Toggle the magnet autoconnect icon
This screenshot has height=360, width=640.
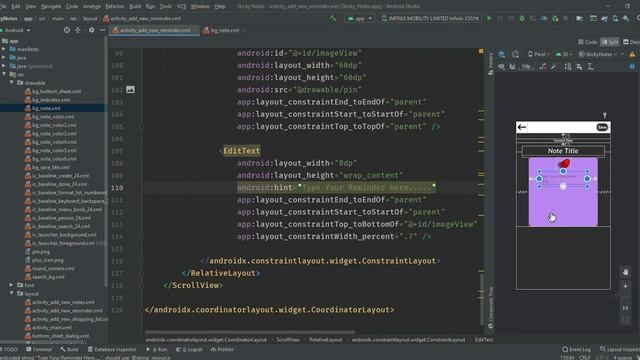click(512, 67)
